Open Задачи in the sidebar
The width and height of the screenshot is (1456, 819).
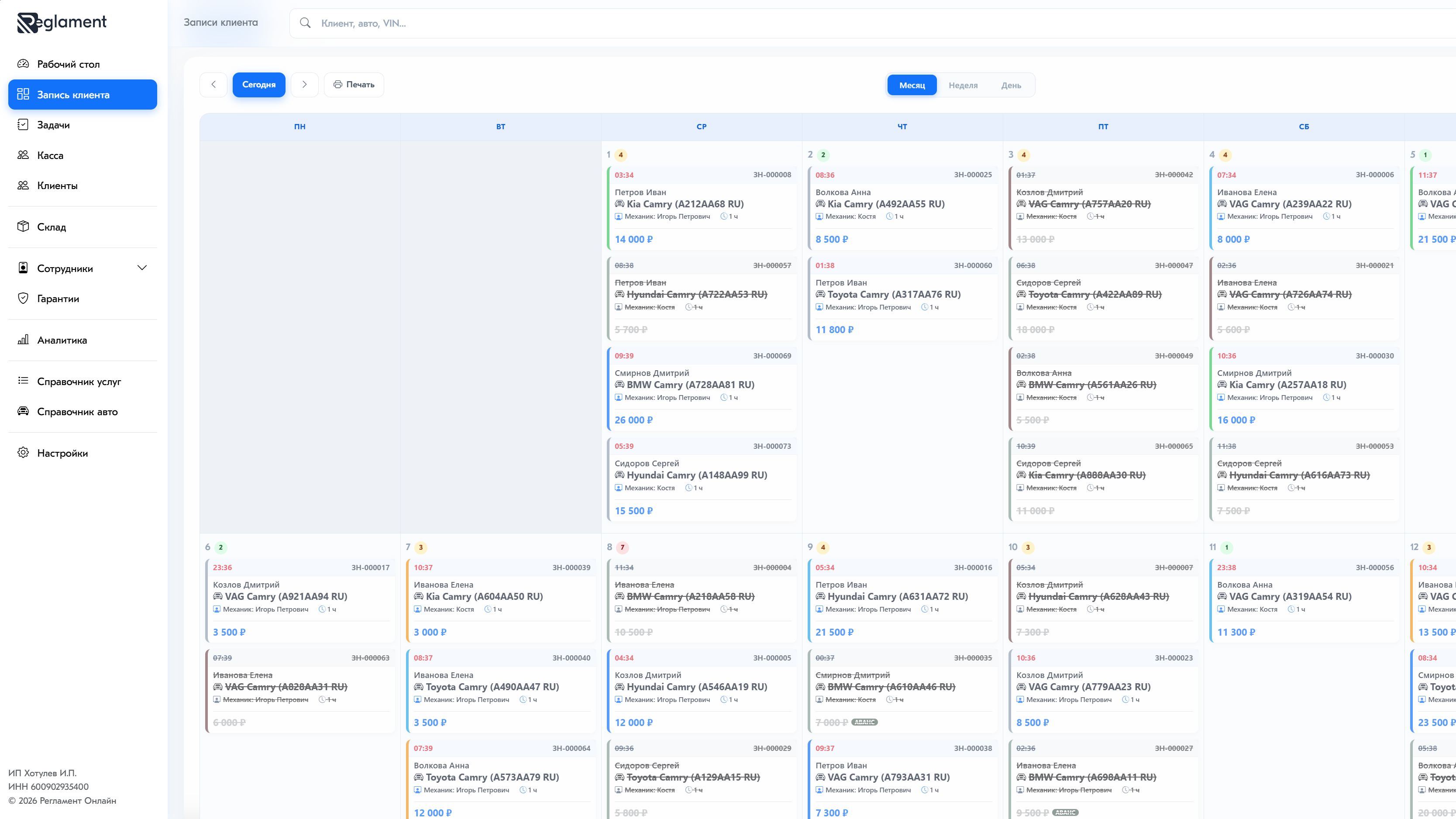pos(83,124)
